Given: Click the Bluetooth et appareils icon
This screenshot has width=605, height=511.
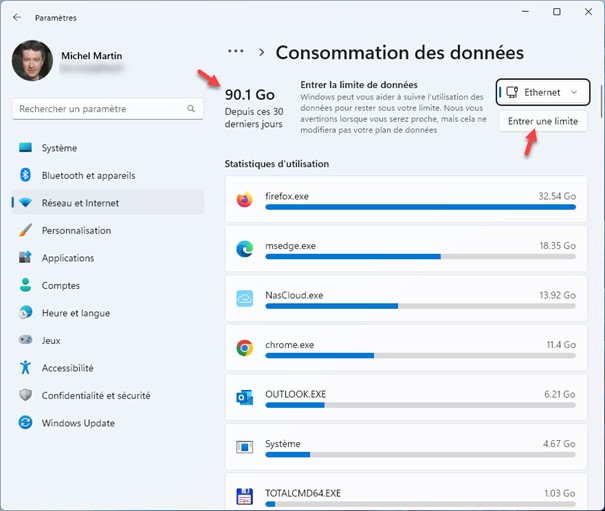Looking at the screenshot, I should click(26, 175).
